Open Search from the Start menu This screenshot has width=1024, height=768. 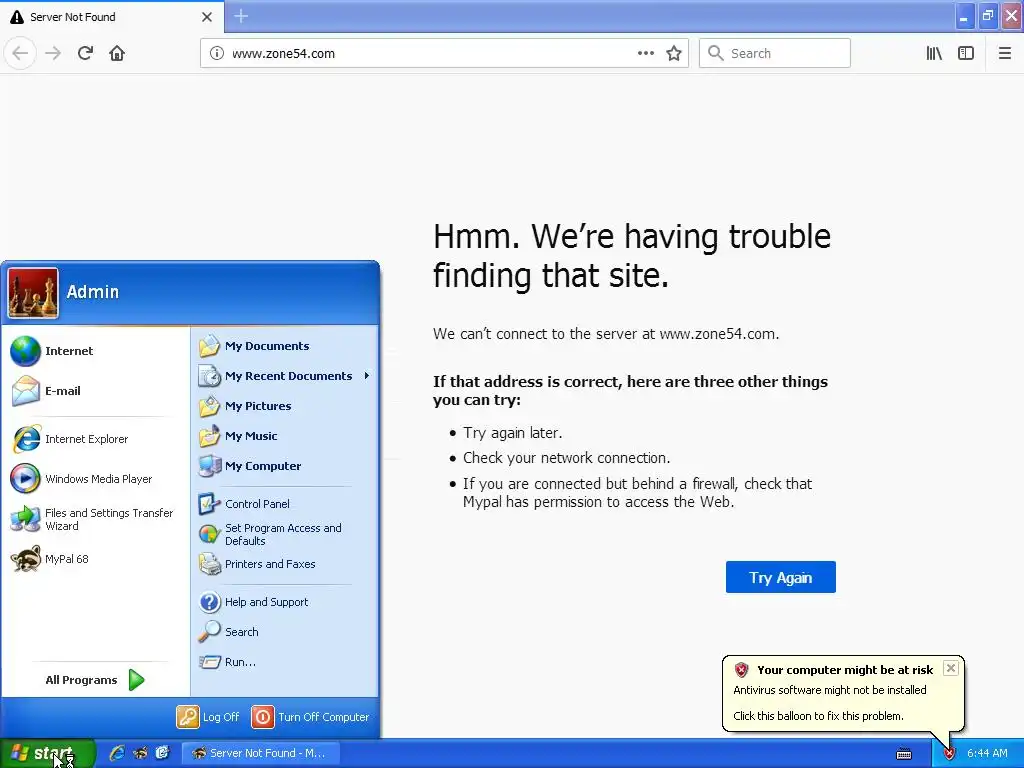285,632
